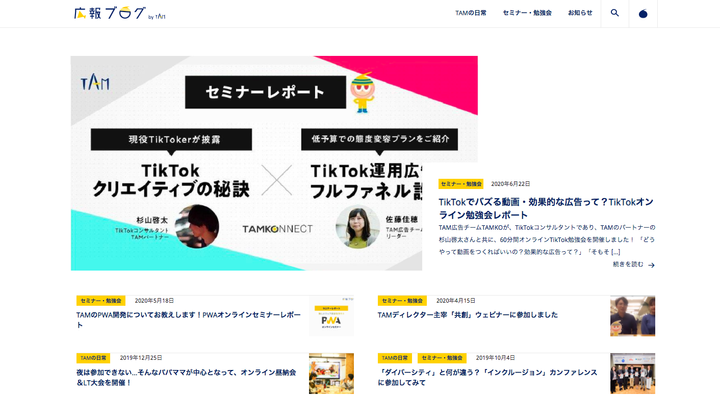The height and width of the screenshot is (404, 720).
Task: Open the search magnifier icon in header
Action: pos(614,13)
